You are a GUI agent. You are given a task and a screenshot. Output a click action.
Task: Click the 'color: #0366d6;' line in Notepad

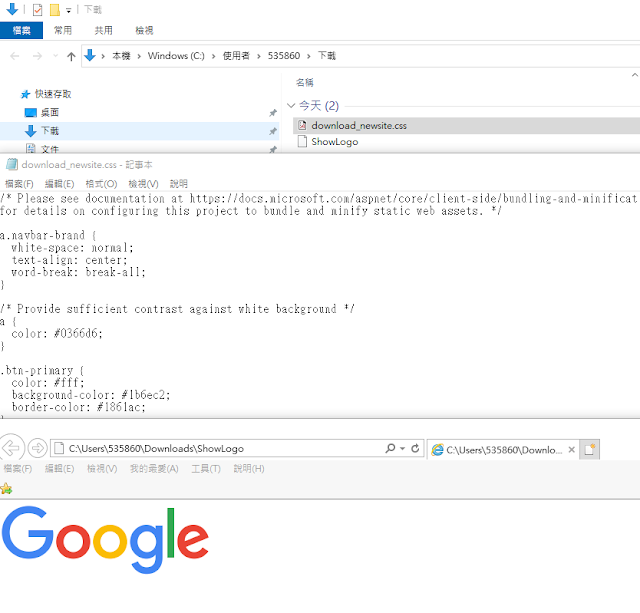pyautogui.click(x=57, y=334)
